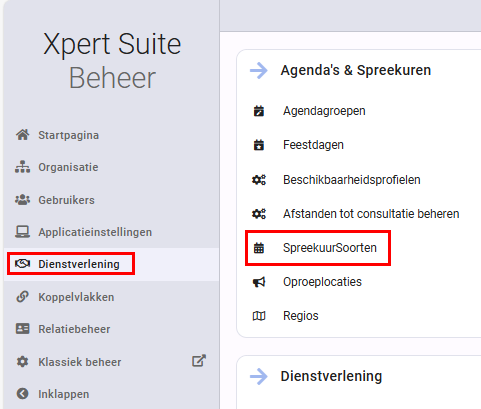Open Klassiek beheer external link icon
The width and height of the screenshot is (481, 409).
coord(199,361)
